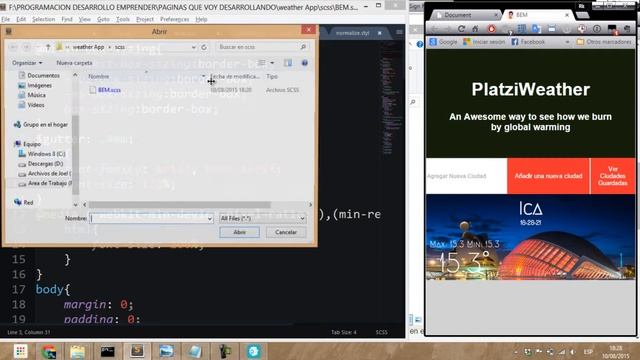Viewport: 640px width, 360px height.
Task: Click the Cancelar button
Action: [286, 232]
